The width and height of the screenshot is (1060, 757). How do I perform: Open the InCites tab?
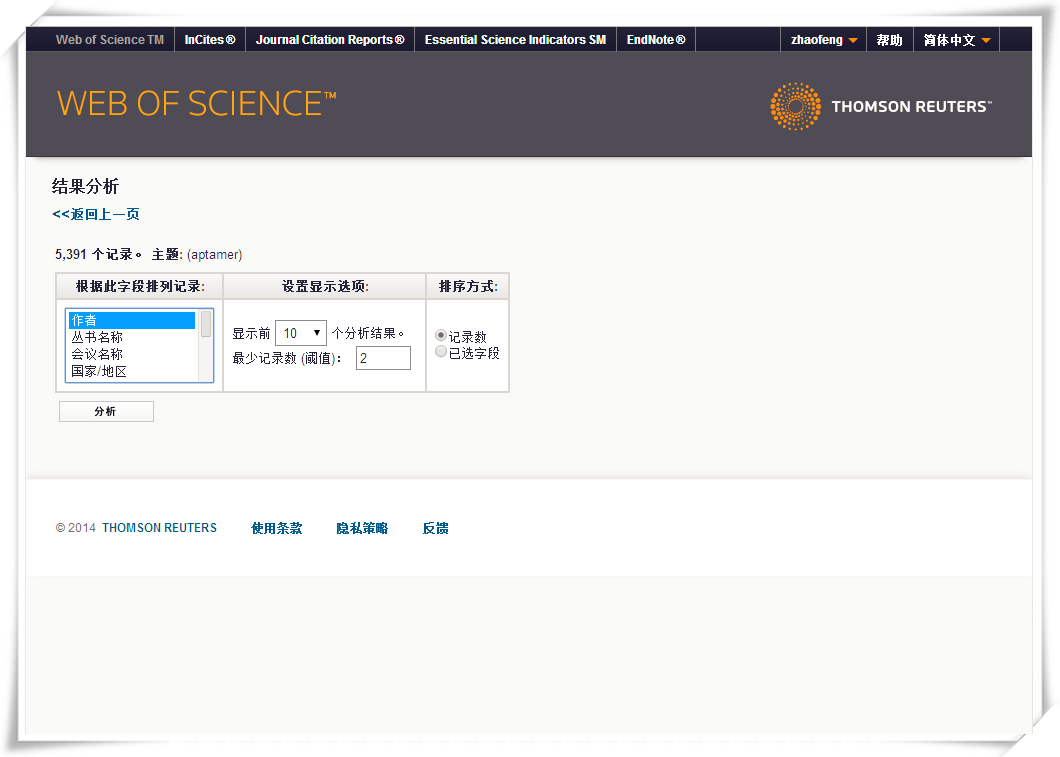[x=210, y=40]
